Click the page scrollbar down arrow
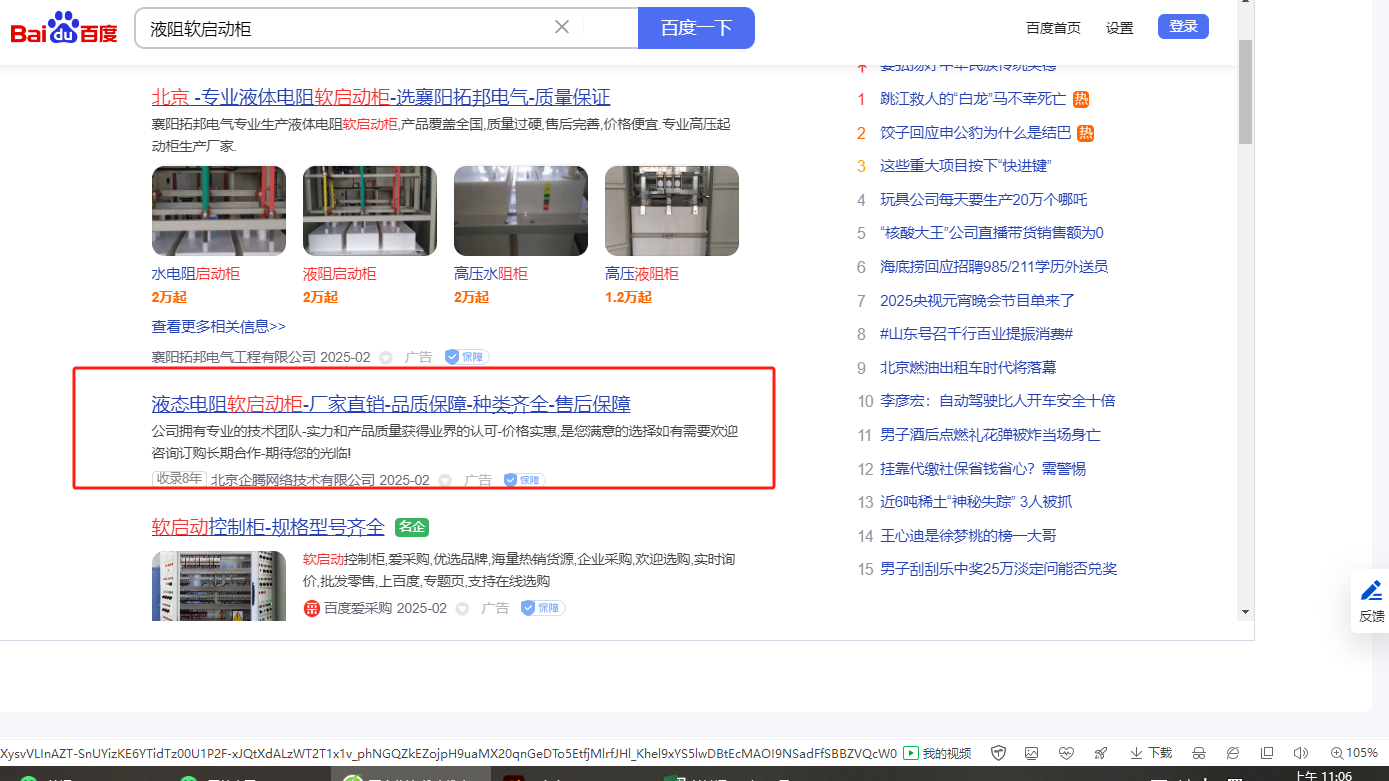Image resolution: width=1389 pixels, height=781 pixels. (x=1245, y=611)
